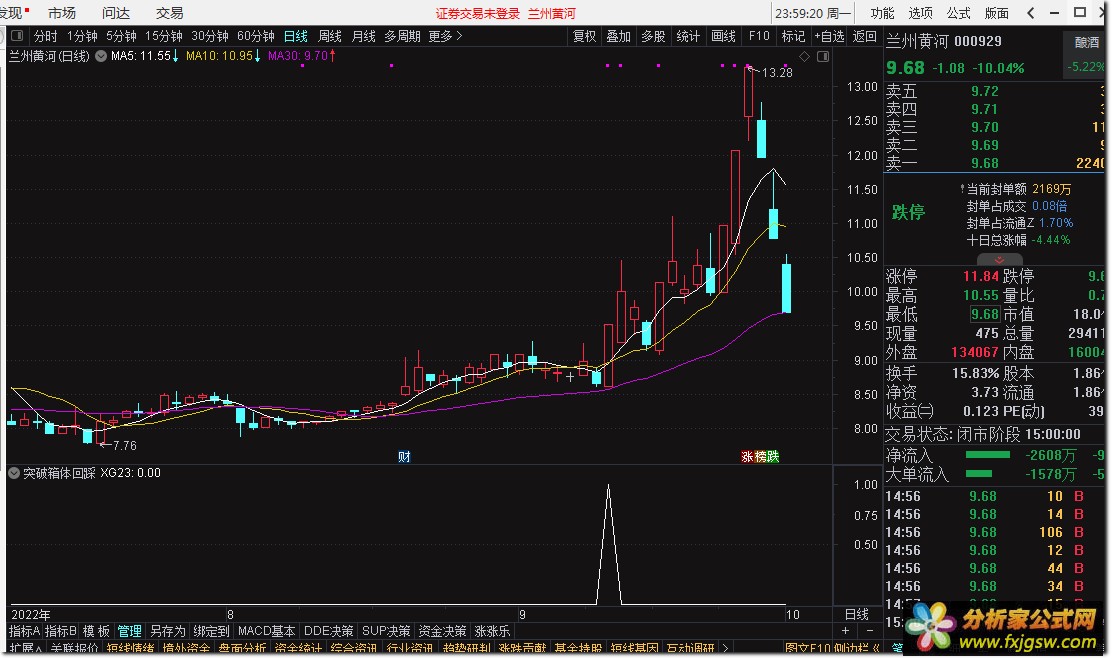The width and height of the screenshot is (1113, 659).
Task: Add stock via +自选 button
Action: 829,36
